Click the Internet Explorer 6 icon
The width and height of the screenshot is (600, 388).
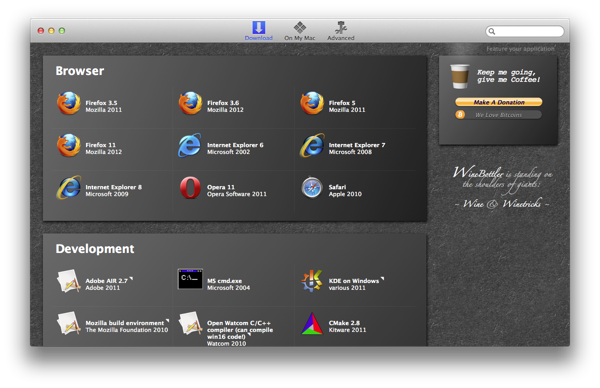point(190,145)
